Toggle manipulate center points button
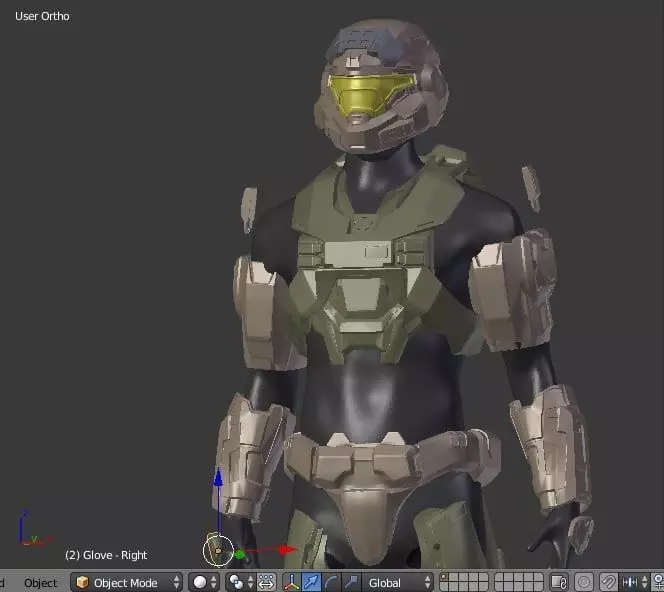Viewport: 664px width, 592px height. (x=266, y=583)
